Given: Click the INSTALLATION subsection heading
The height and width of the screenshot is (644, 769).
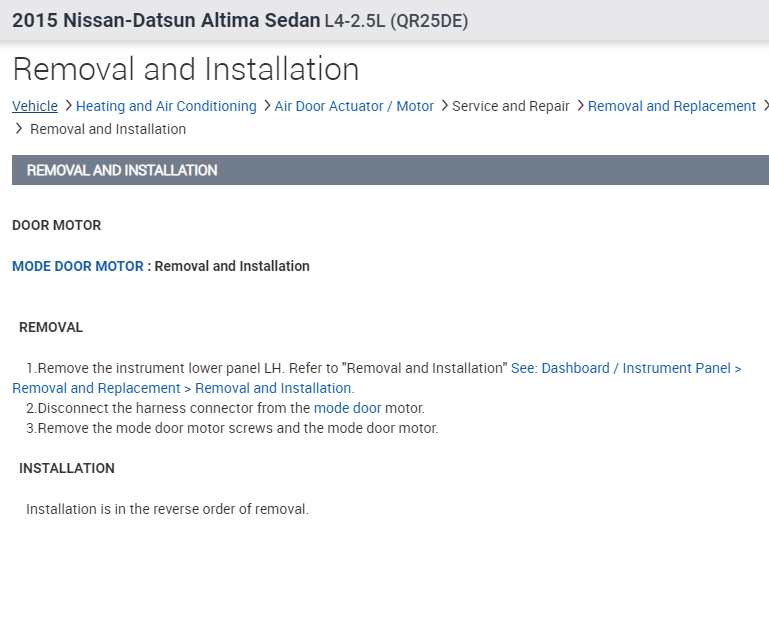Looking at the screenshot, I should (x=67, y=468).
